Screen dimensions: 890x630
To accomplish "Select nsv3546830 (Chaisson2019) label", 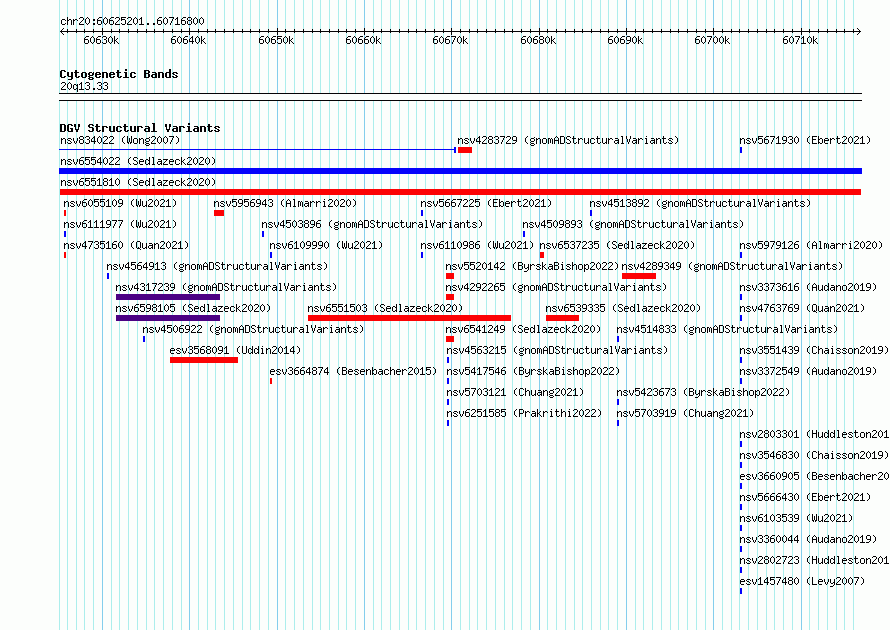I will pos(814,455).
